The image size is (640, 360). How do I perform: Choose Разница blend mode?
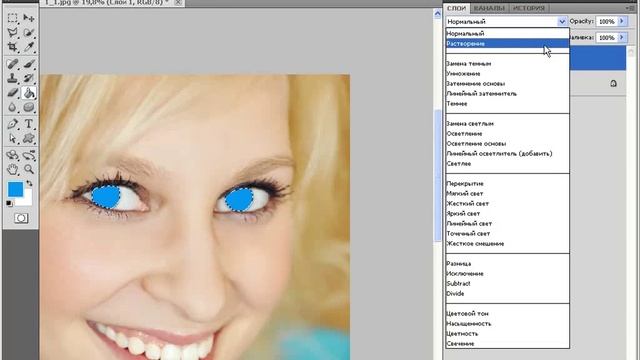[x=507, y=264]
